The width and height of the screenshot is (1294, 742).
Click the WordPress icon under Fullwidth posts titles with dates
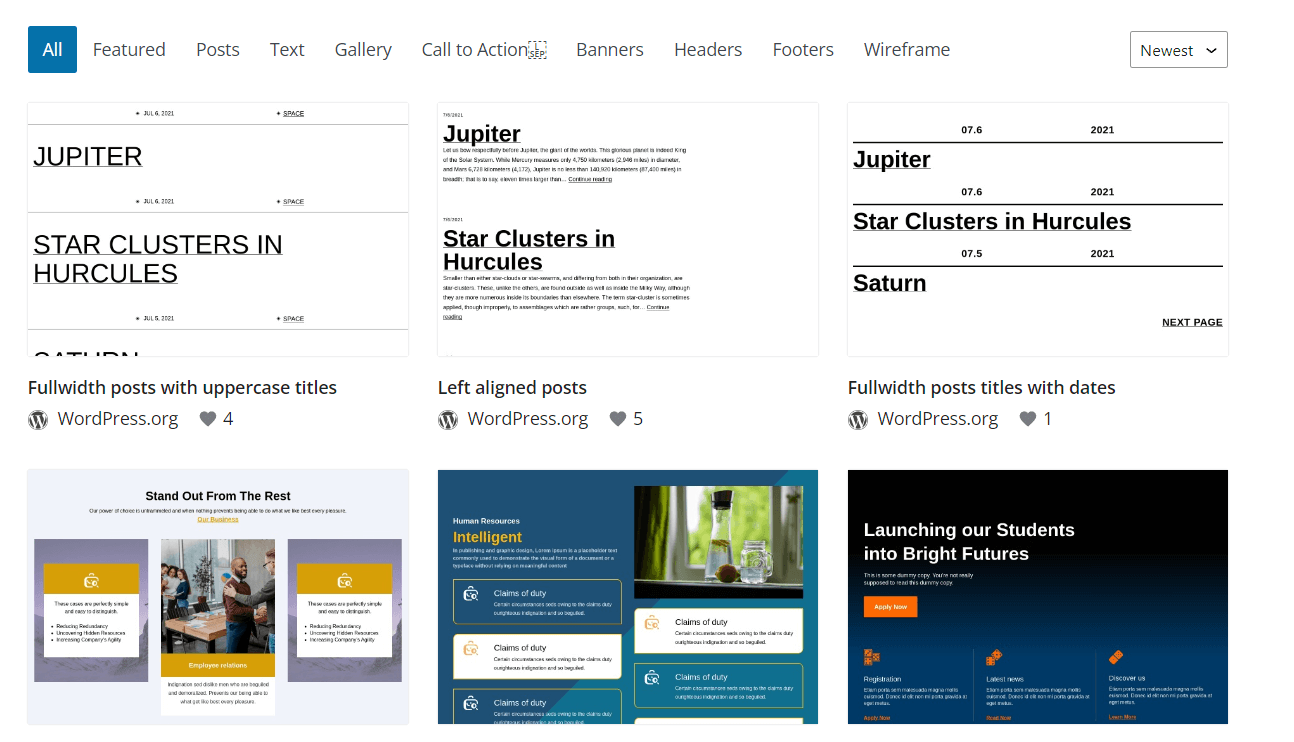857,418
